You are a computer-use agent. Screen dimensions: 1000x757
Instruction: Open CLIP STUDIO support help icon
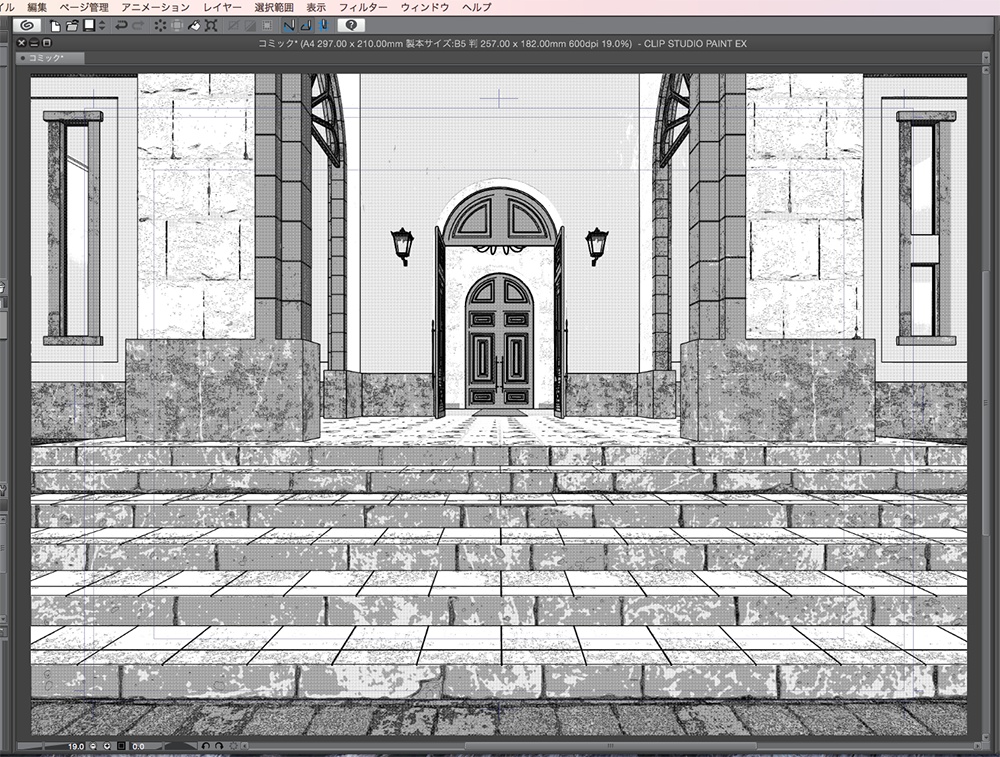click(x=351, y=26)
